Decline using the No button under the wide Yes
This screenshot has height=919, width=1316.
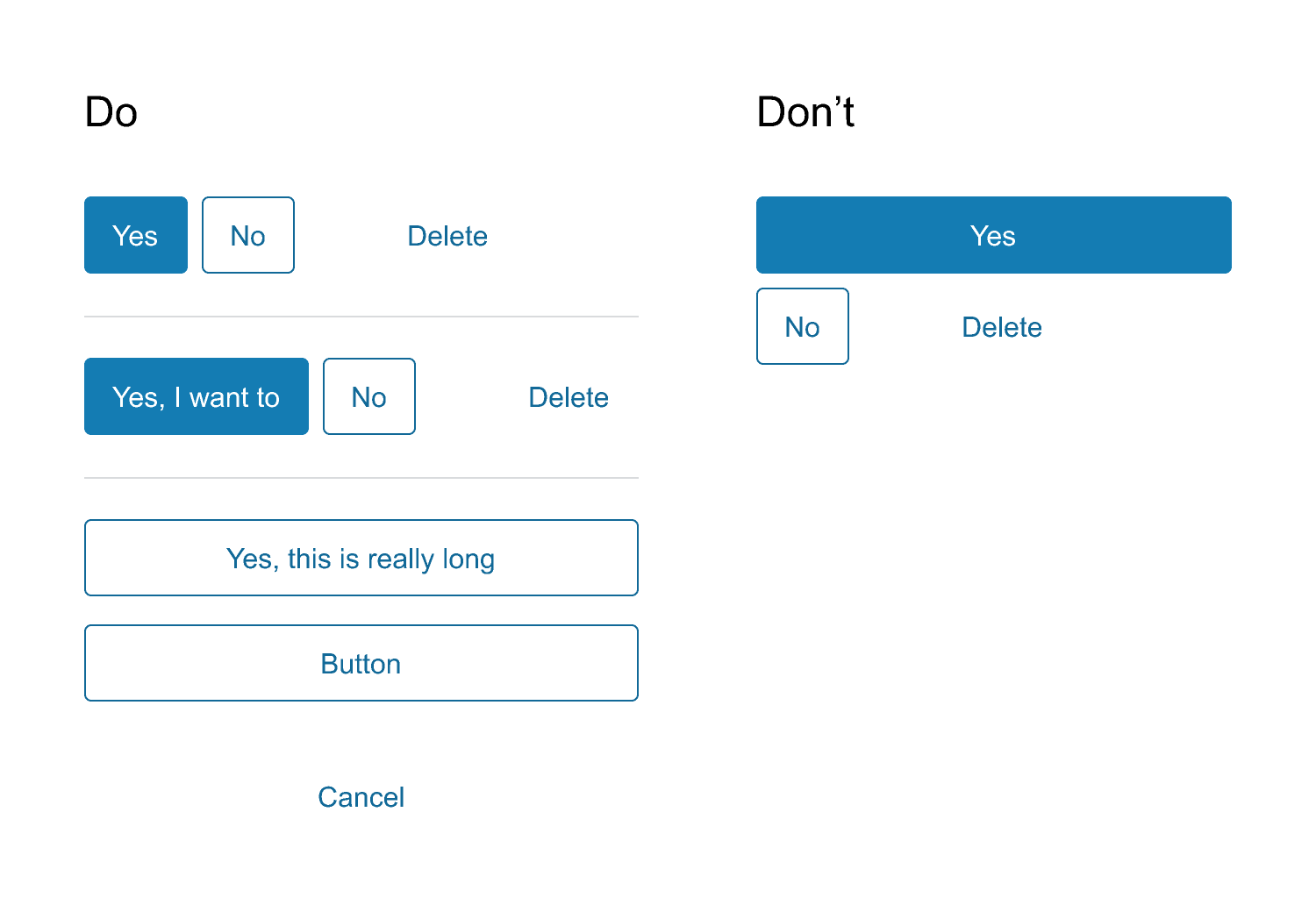click(x=802, y=326)
